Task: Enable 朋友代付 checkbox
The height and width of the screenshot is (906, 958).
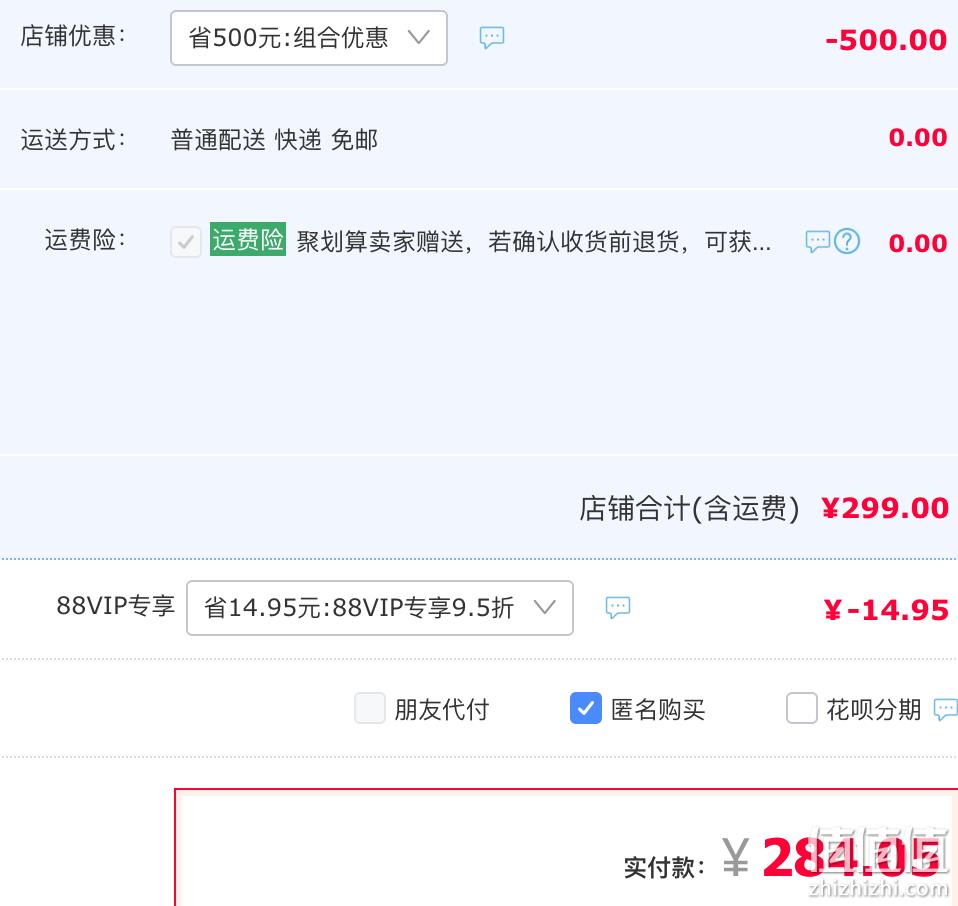Action: coord(370,709)
